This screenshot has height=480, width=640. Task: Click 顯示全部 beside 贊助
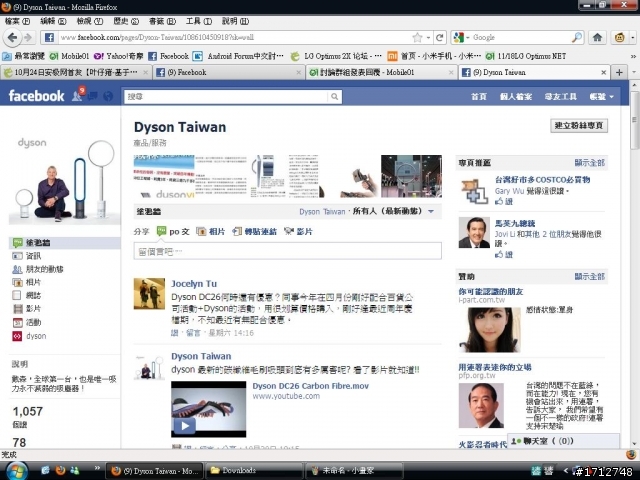click(589, 276)
